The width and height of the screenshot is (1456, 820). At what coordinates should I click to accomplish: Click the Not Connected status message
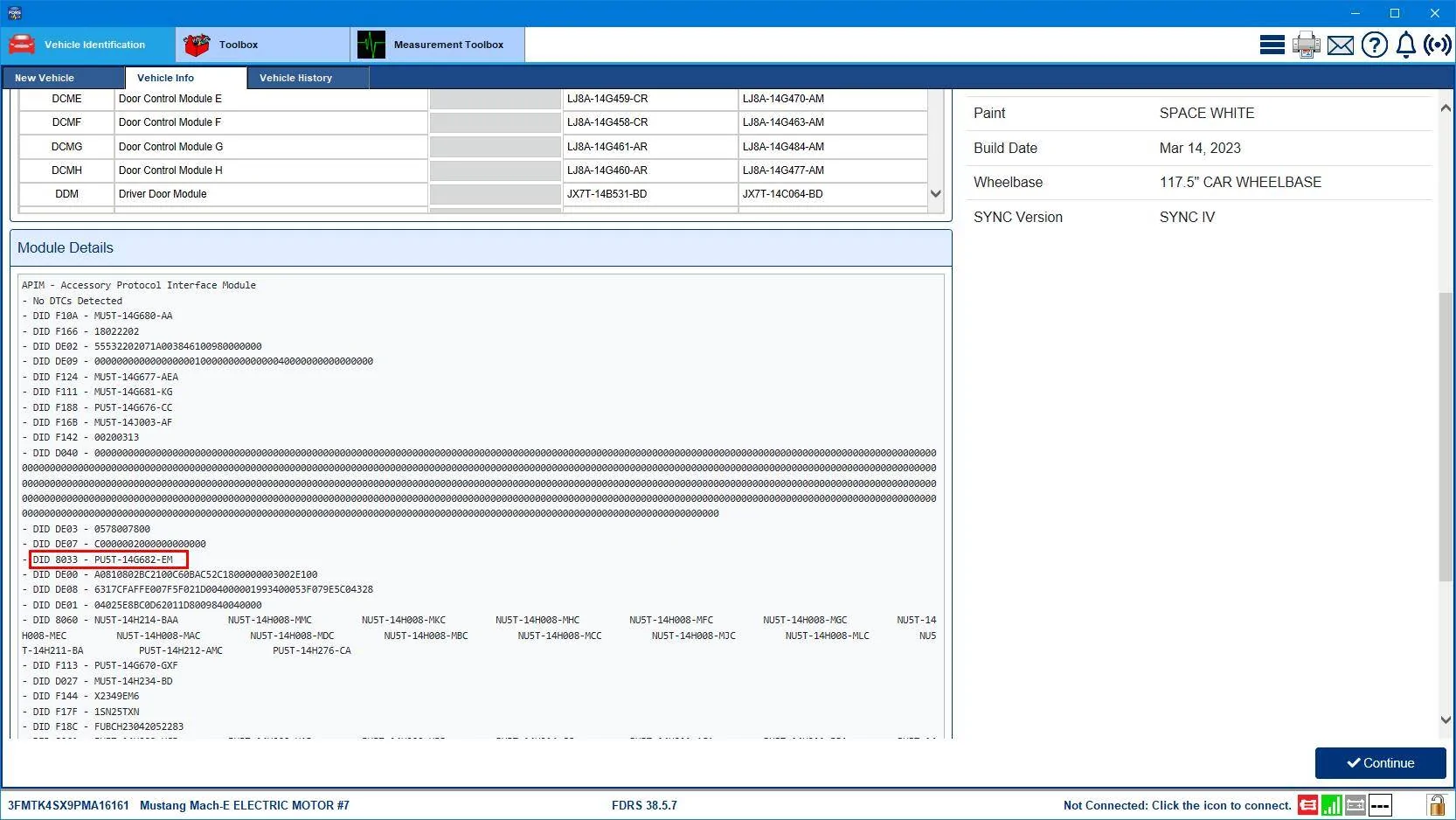tap(1177, 805)
